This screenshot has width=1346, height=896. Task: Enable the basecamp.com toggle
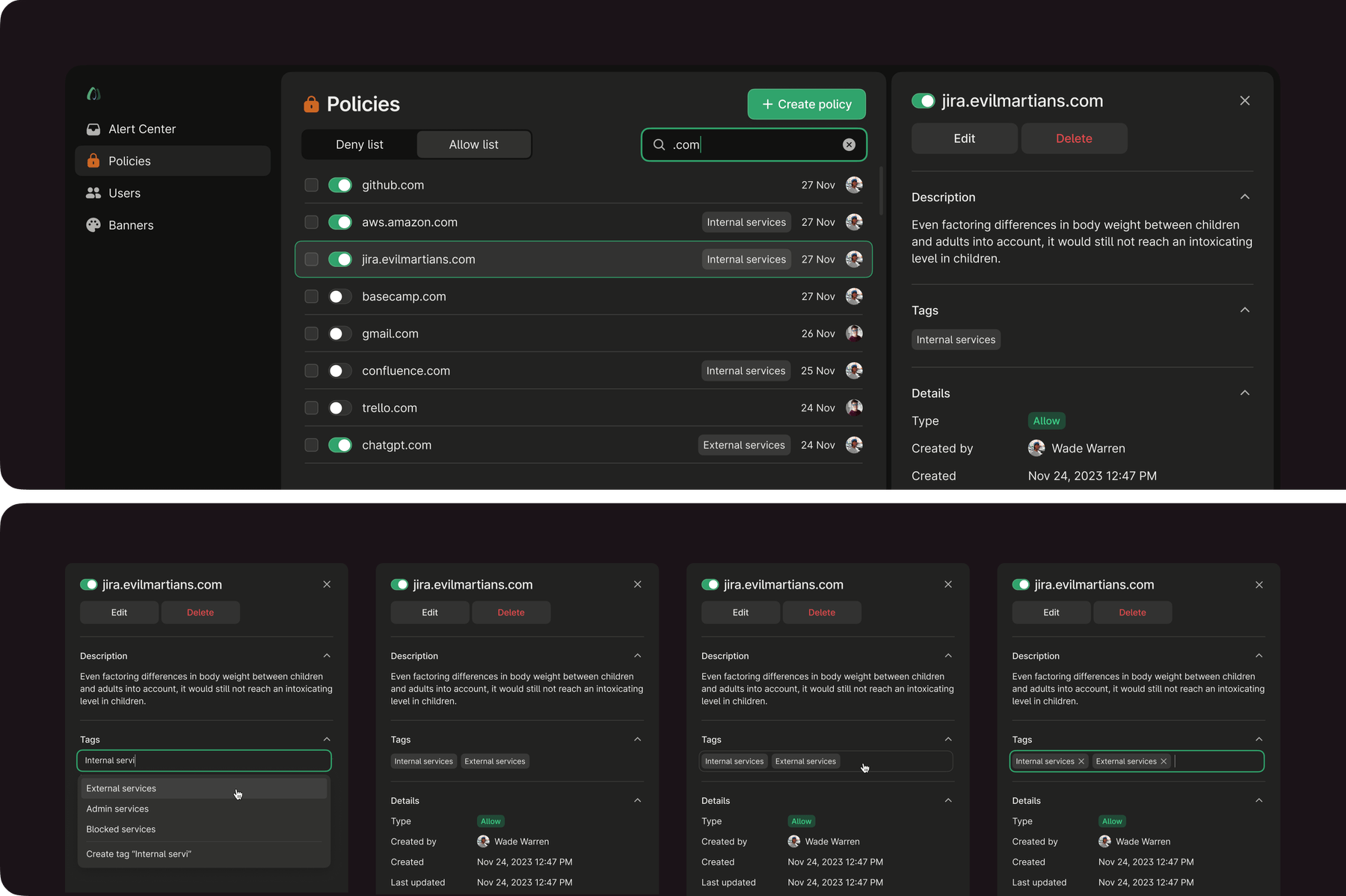(339, 296)
